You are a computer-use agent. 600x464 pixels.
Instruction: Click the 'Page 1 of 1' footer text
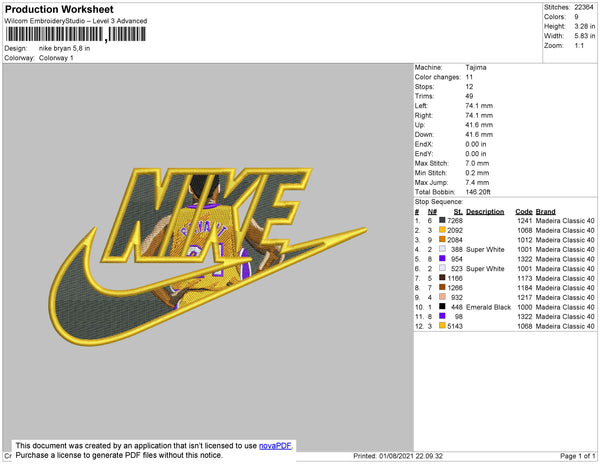[x=577, y=456]
